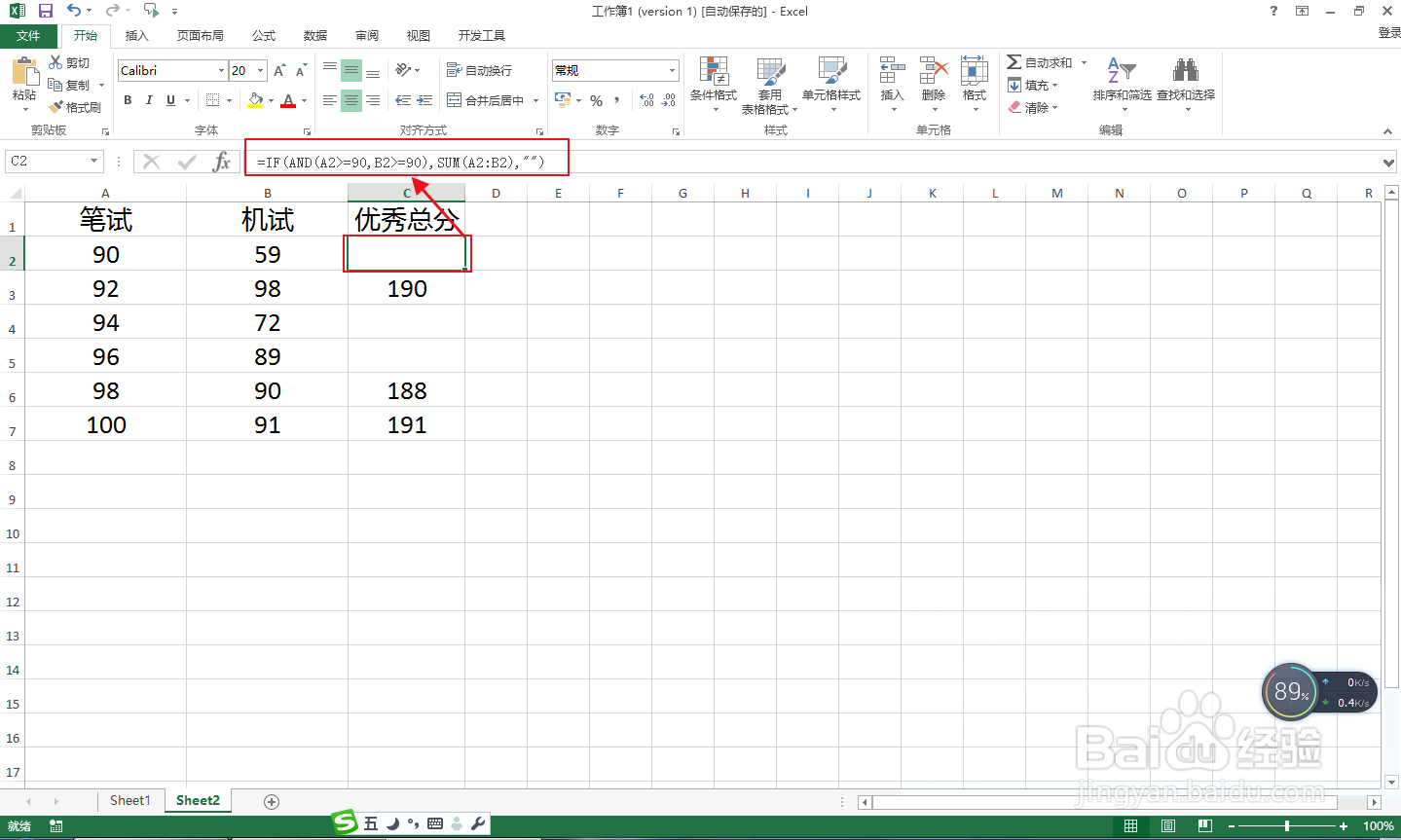Open 套用表格格式 table styles
This screenshot has height=840, width=1401.
click(x=770, y=85)
